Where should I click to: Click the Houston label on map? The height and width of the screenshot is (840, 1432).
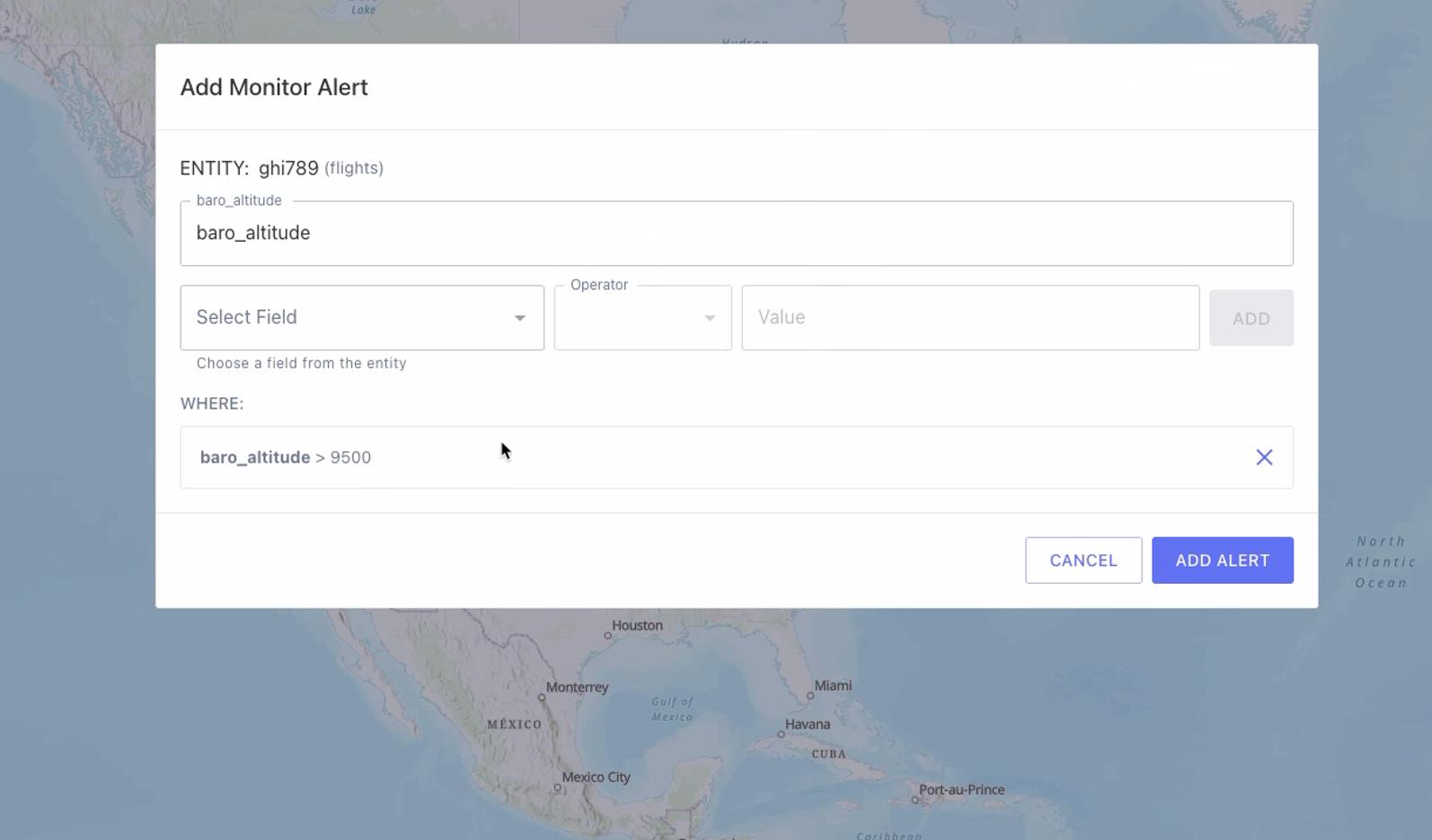pyautogui.click(x=637, y=625)
